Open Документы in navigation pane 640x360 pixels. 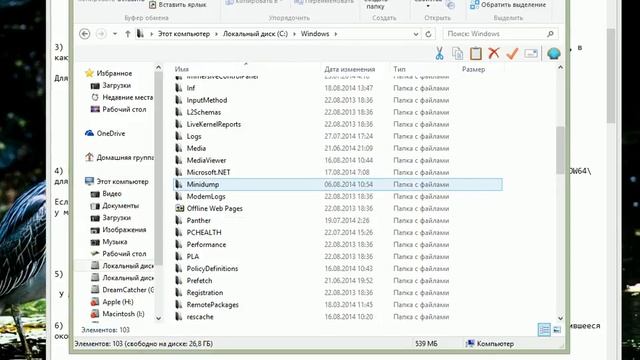[120, 205]
